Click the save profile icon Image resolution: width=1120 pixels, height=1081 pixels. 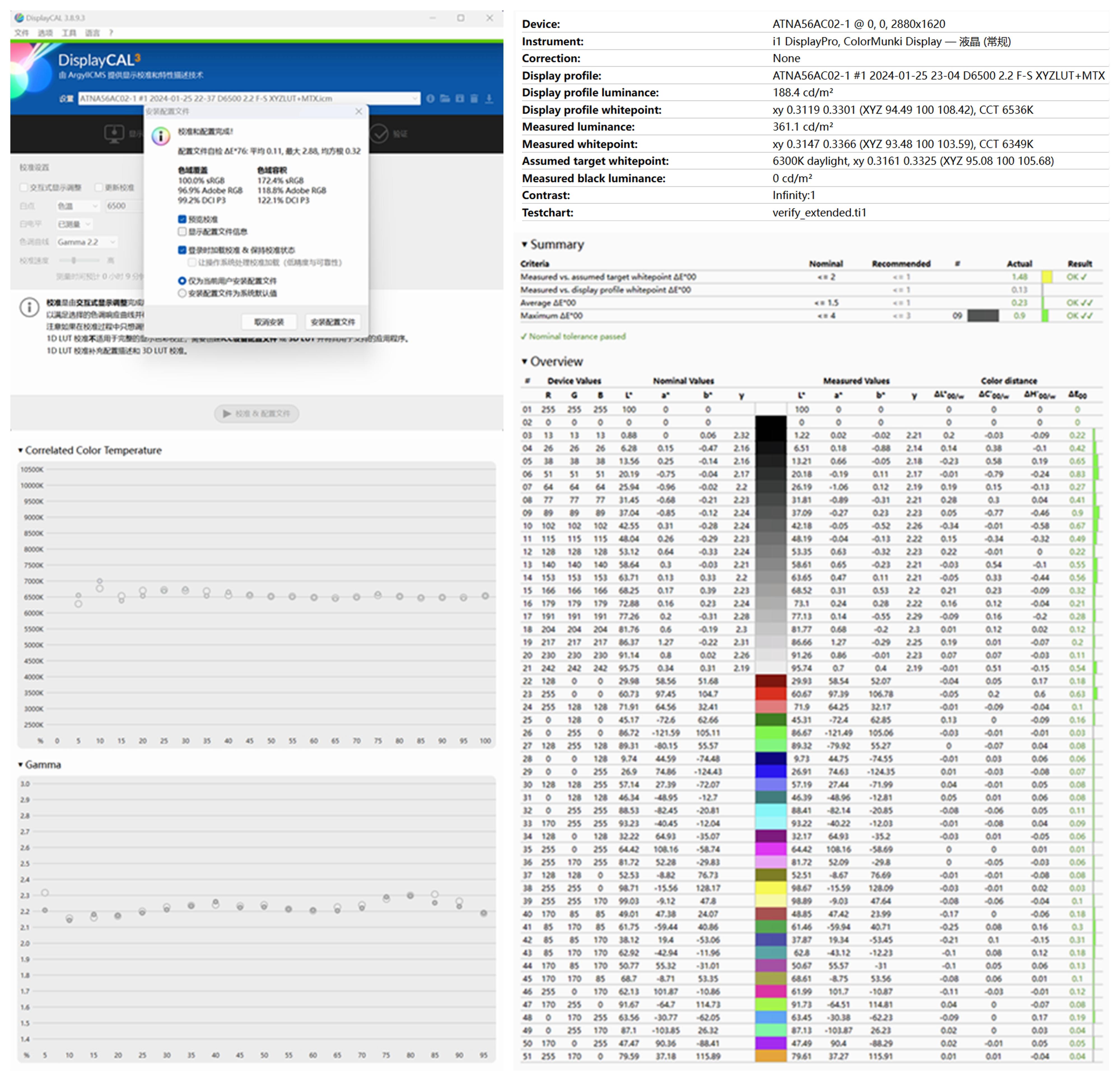coord(460,98)
